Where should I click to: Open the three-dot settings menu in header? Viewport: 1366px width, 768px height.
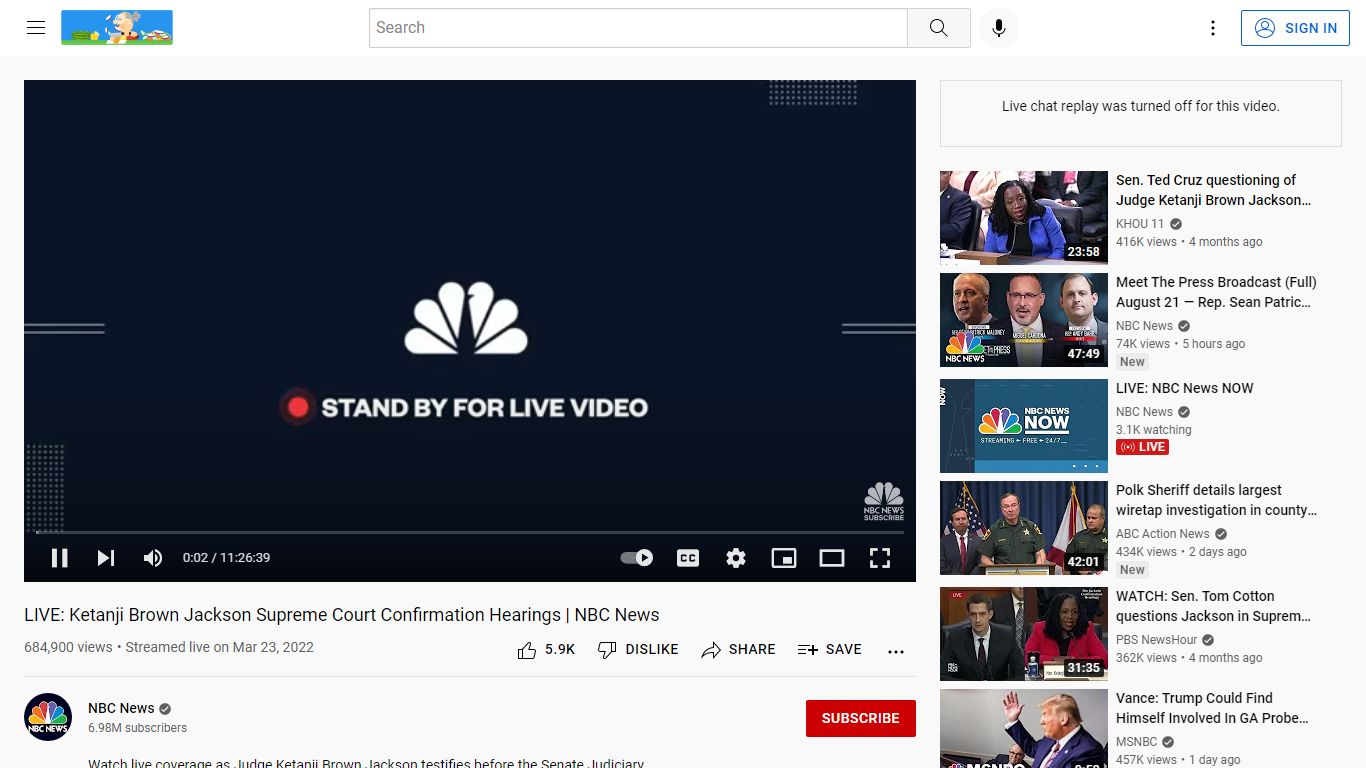[1213, 28]
